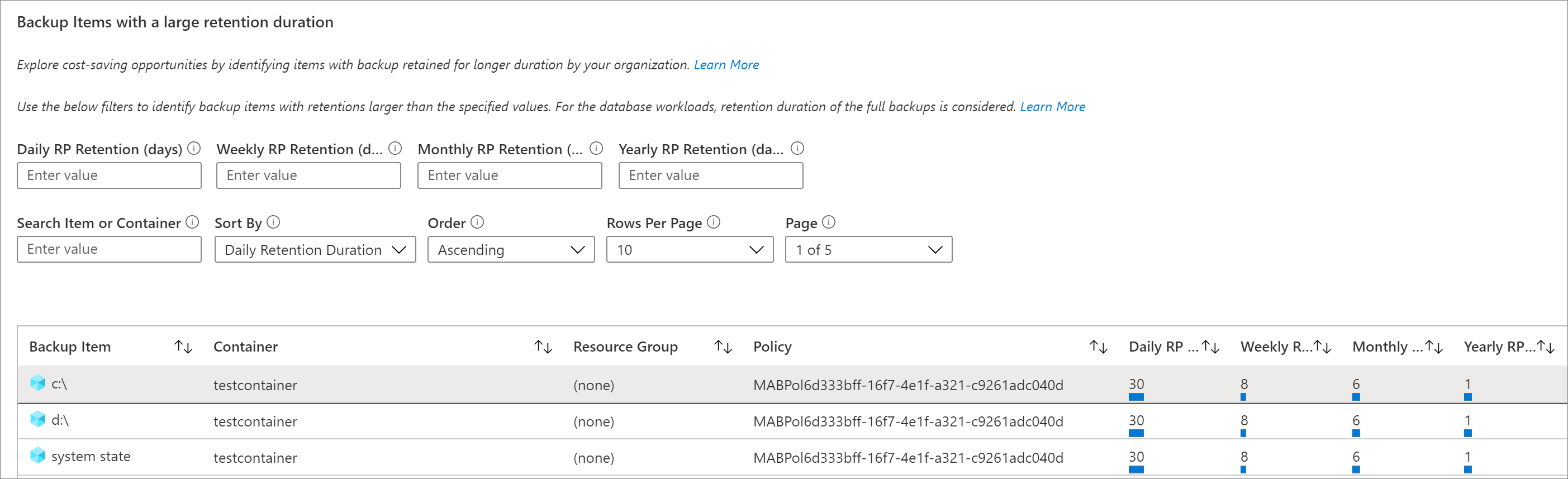
Task: Click the system state backup item
Action: [91, 457]
